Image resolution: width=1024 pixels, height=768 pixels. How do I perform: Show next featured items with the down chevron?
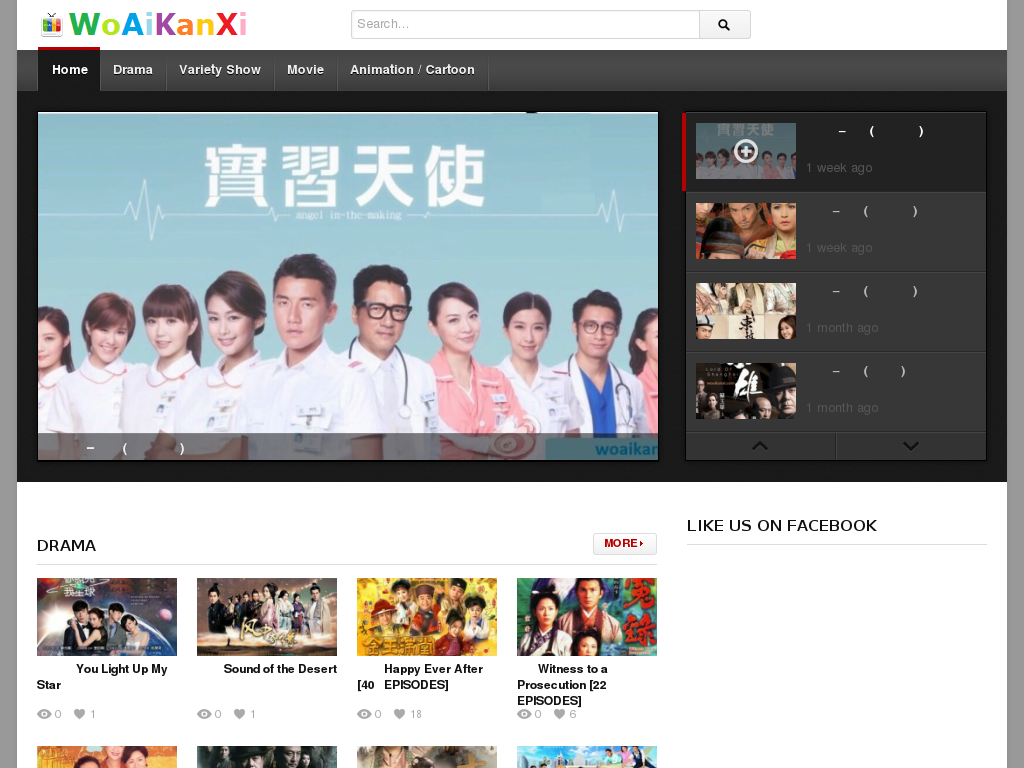(911, 446)
